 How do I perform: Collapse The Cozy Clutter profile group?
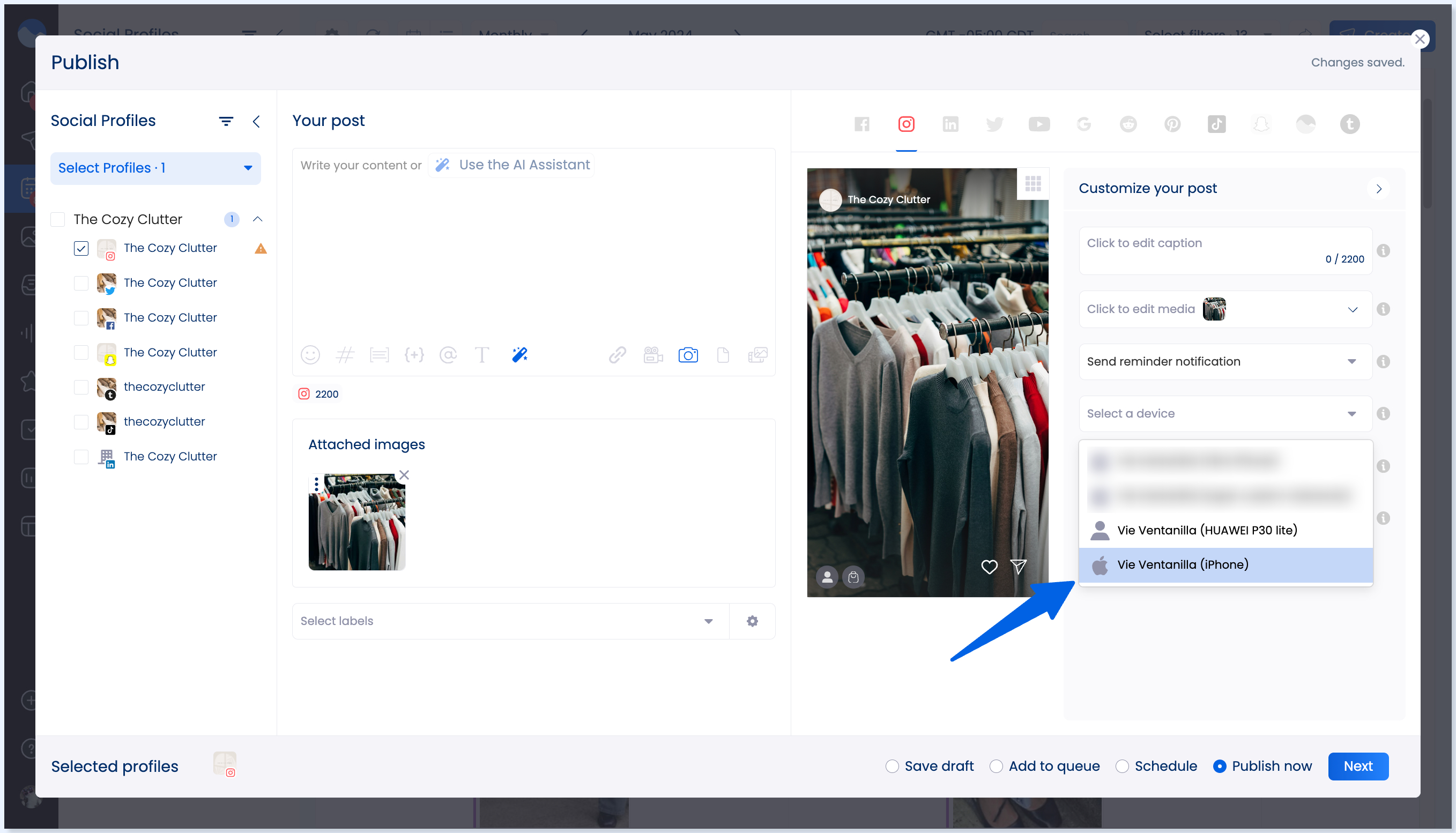[x=257, y=219]
